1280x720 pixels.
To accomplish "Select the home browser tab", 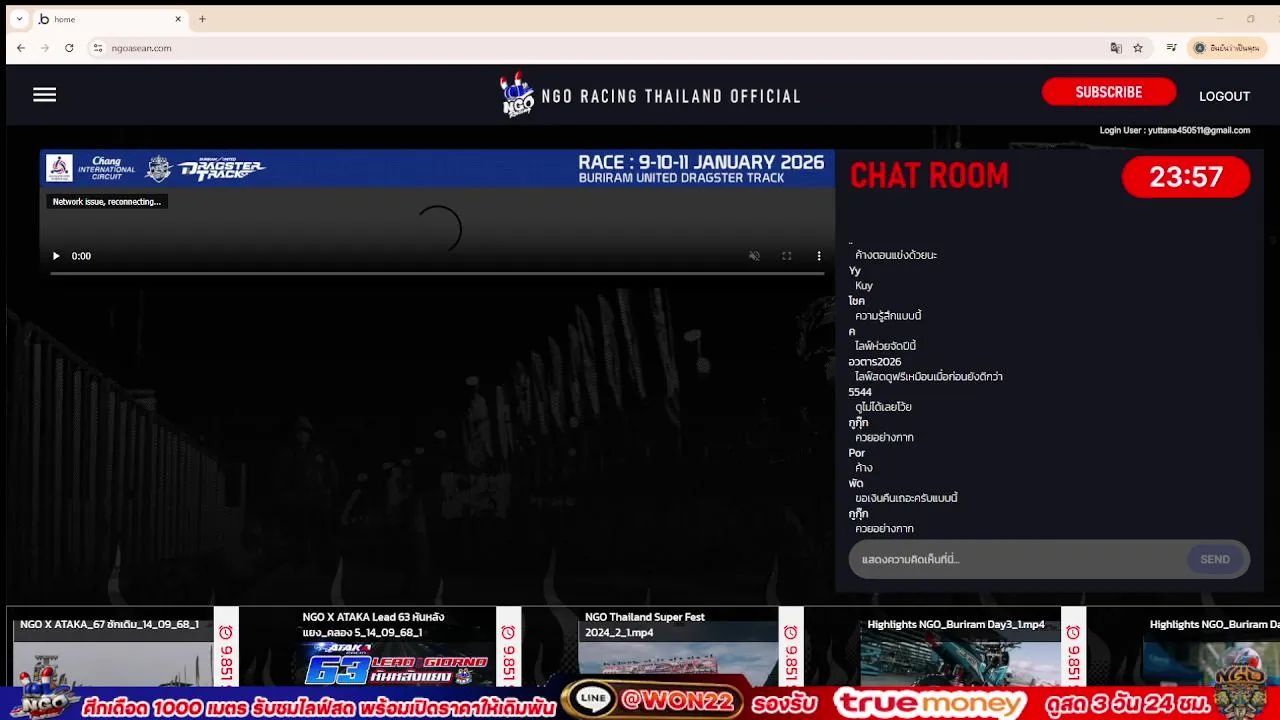I will pyautogui.click(x=110, y=19).
